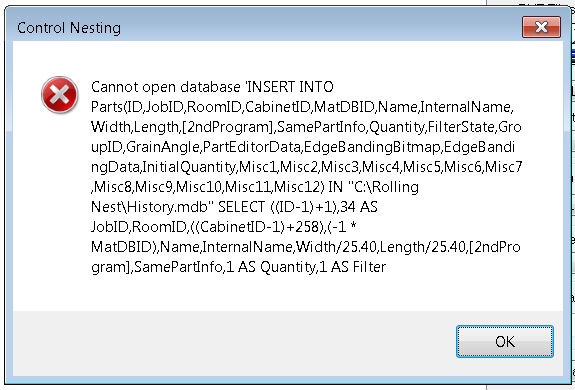Click '1 AS Filter' at message end
Viewport: 575px width, 390px height.
click(352, 267)
